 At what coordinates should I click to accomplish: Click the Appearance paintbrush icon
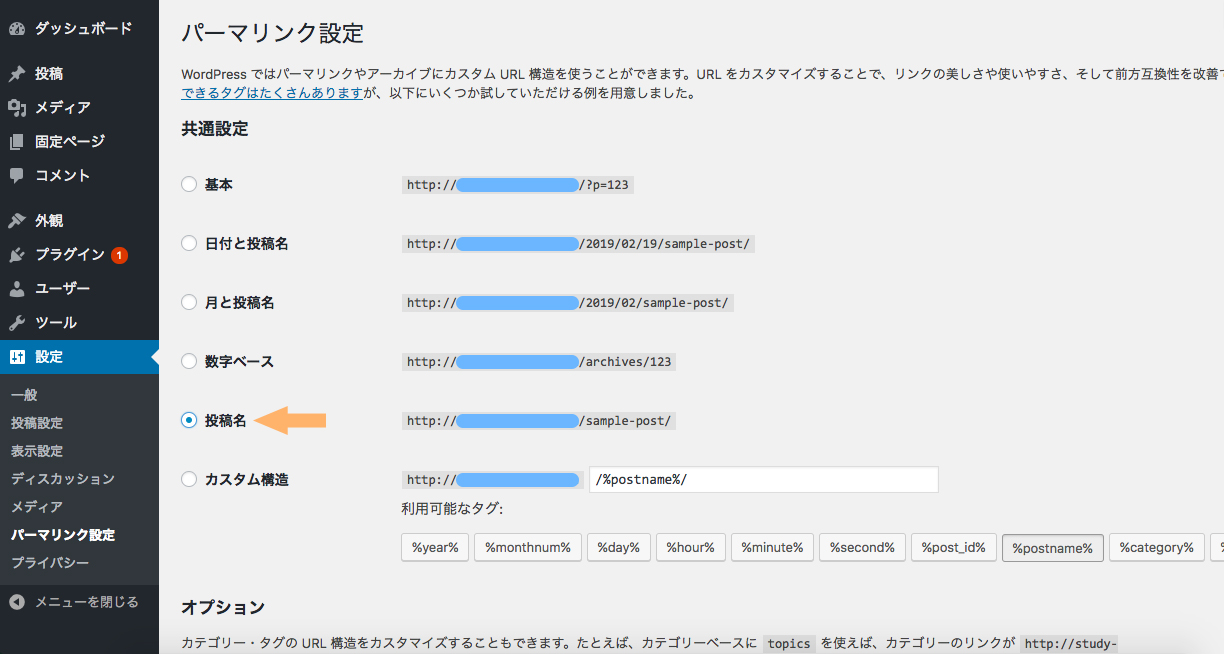point(17,221)
